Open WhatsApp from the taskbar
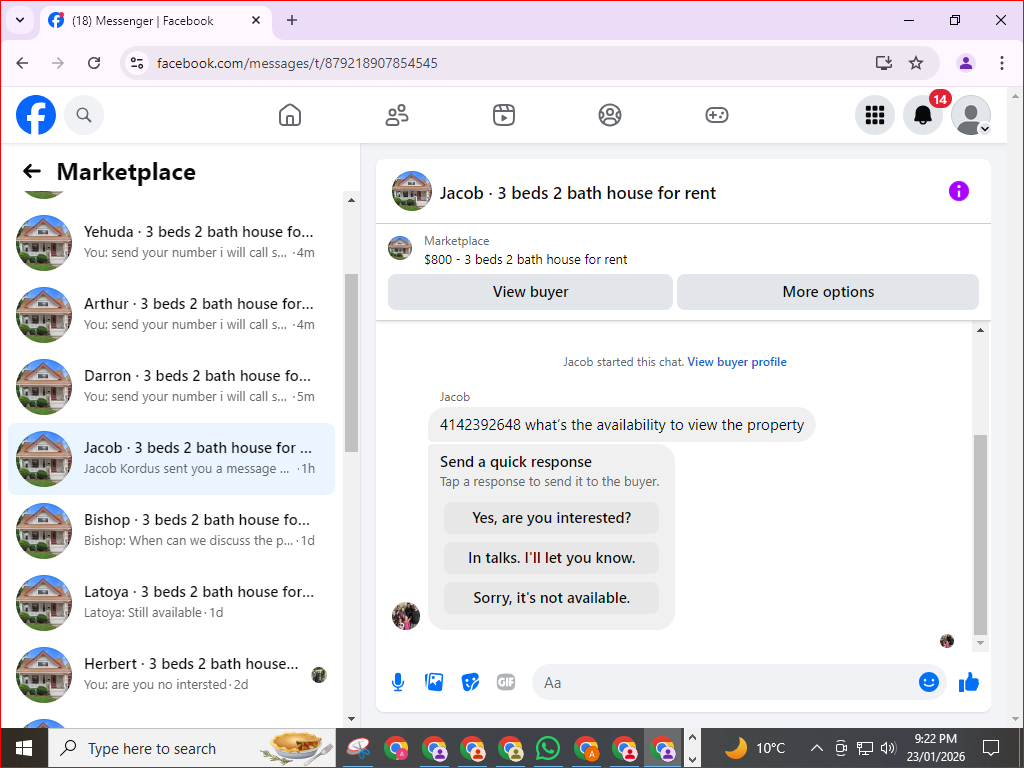Viewport: 1024px width, 768px height. (x=548, y=748)
